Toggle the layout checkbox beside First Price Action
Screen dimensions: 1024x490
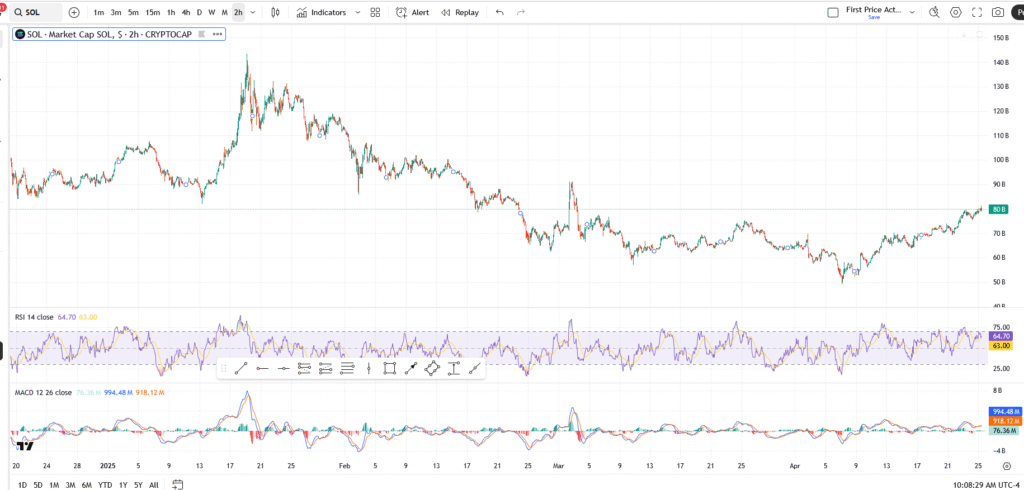tap(832, 13)
